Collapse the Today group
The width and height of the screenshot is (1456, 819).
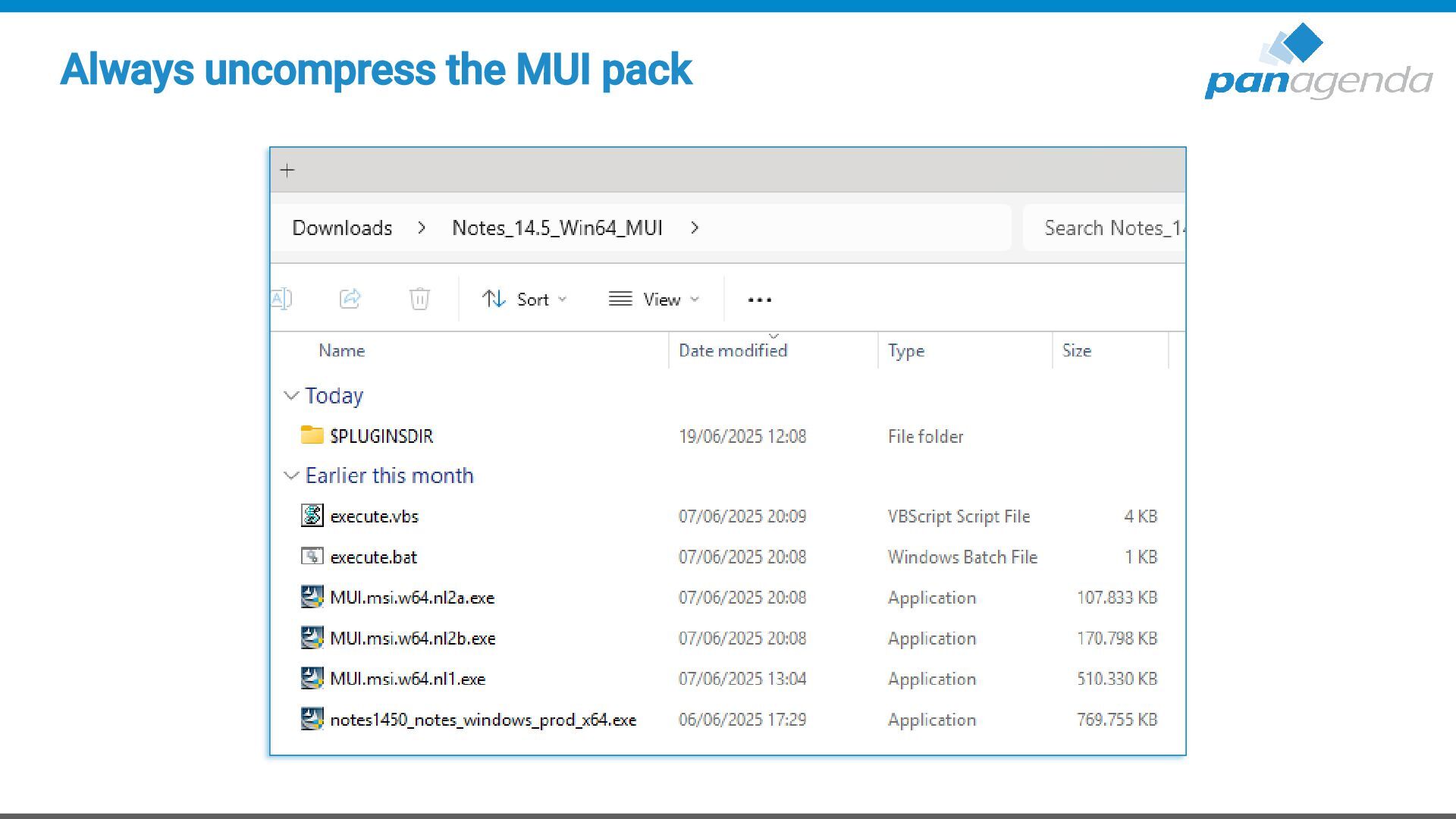coord(291,396)
